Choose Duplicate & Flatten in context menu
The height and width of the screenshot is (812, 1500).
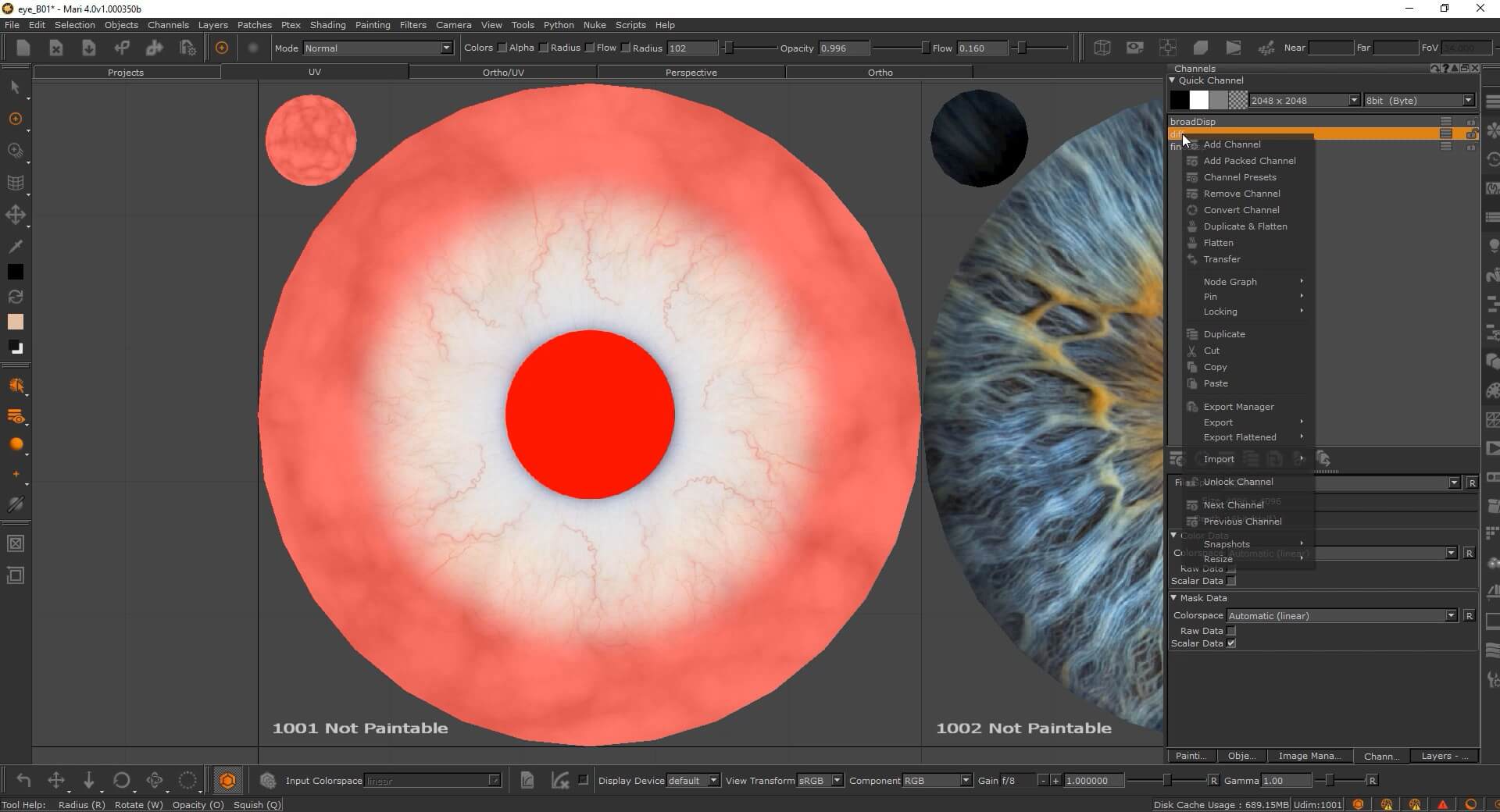click(x=1245, y=226)
